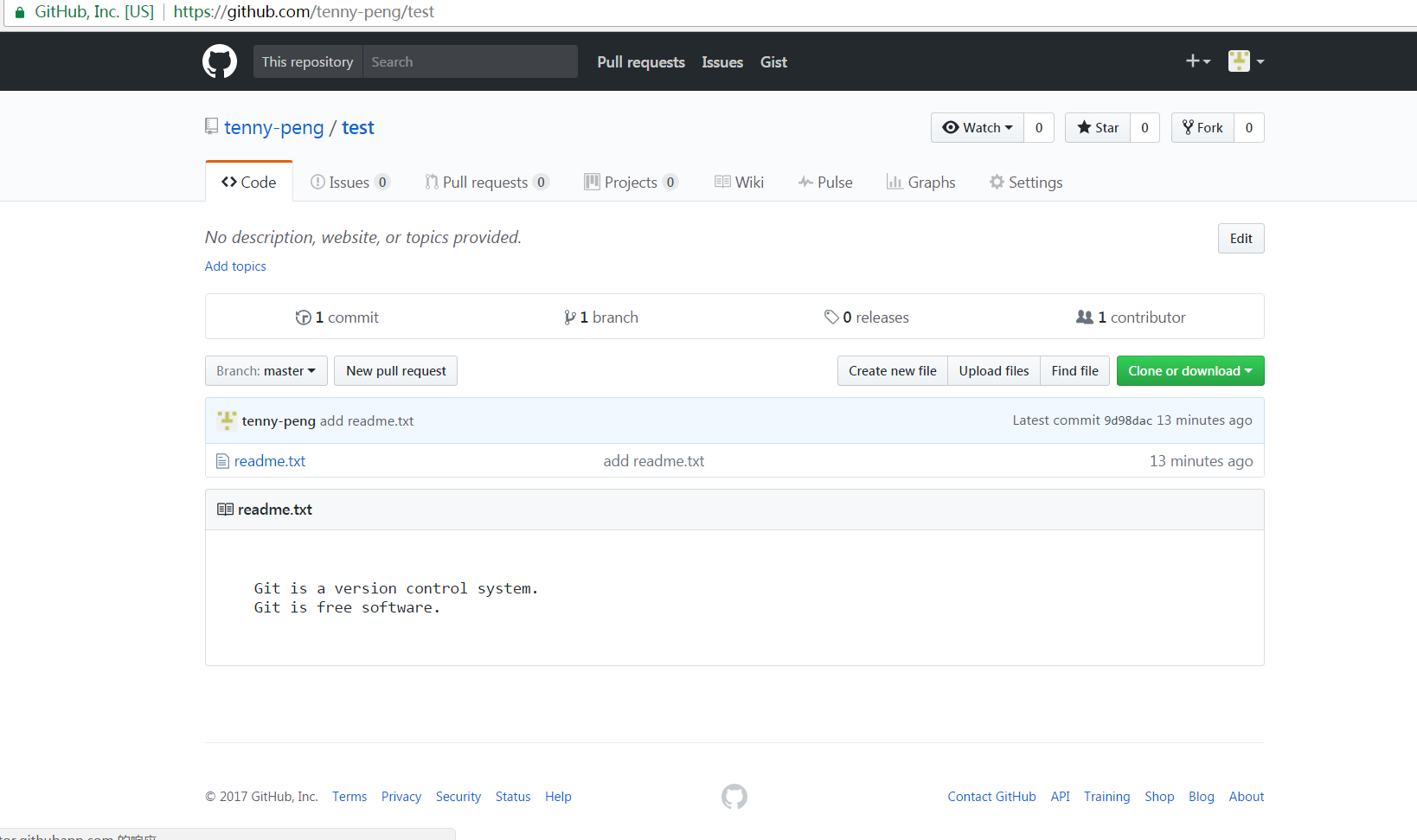
Task: Click the Edit description button
Action: point(1241,239)
